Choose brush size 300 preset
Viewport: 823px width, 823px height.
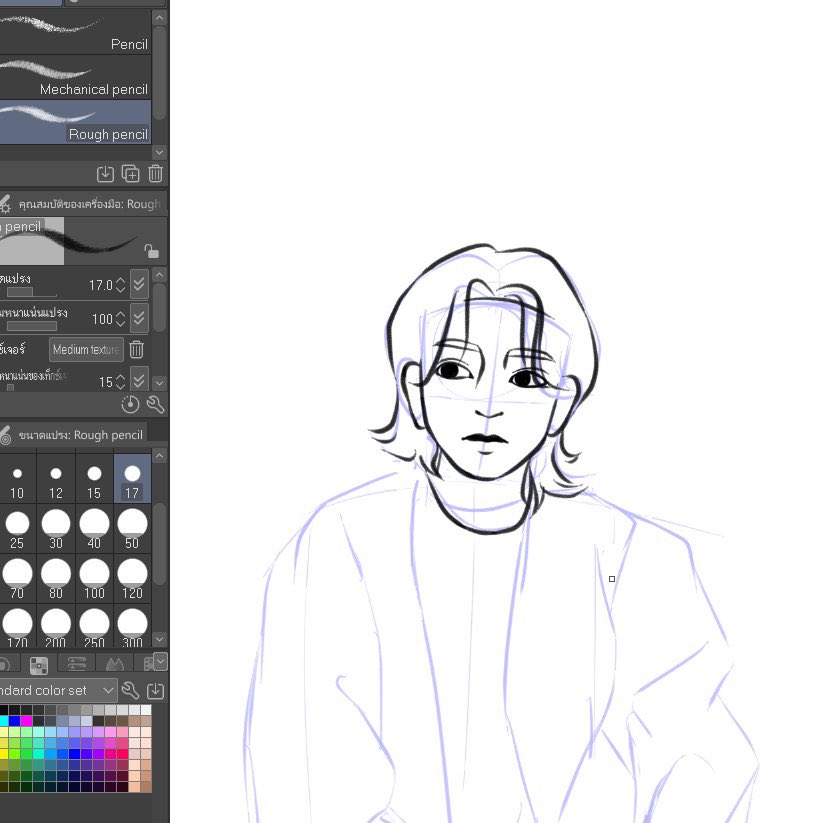(x=132, y=626)
